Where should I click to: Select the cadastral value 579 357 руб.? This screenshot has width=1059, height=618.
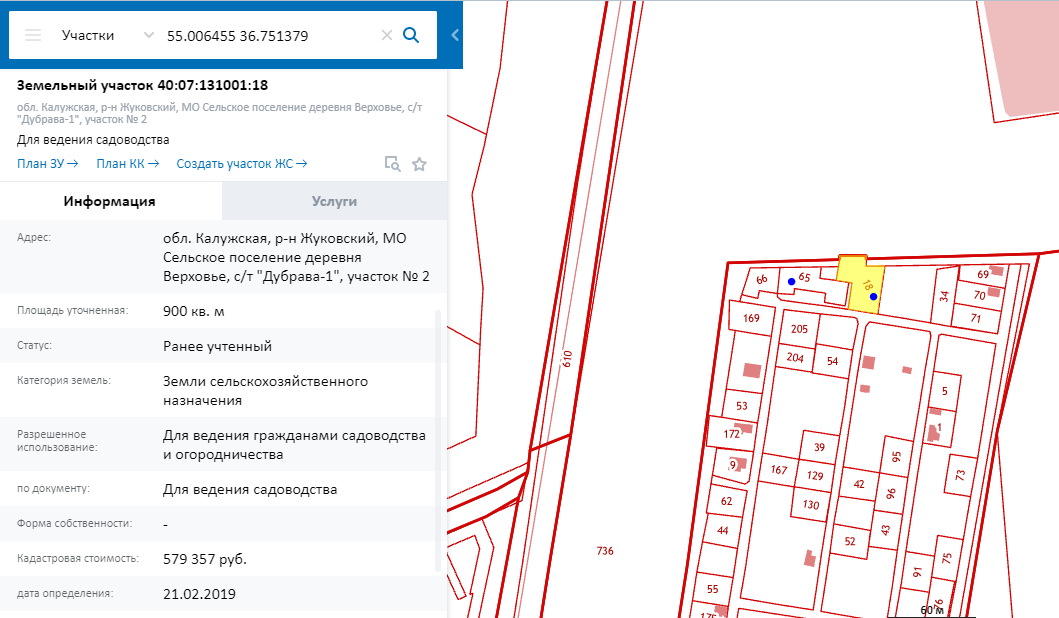coord(205,559)
